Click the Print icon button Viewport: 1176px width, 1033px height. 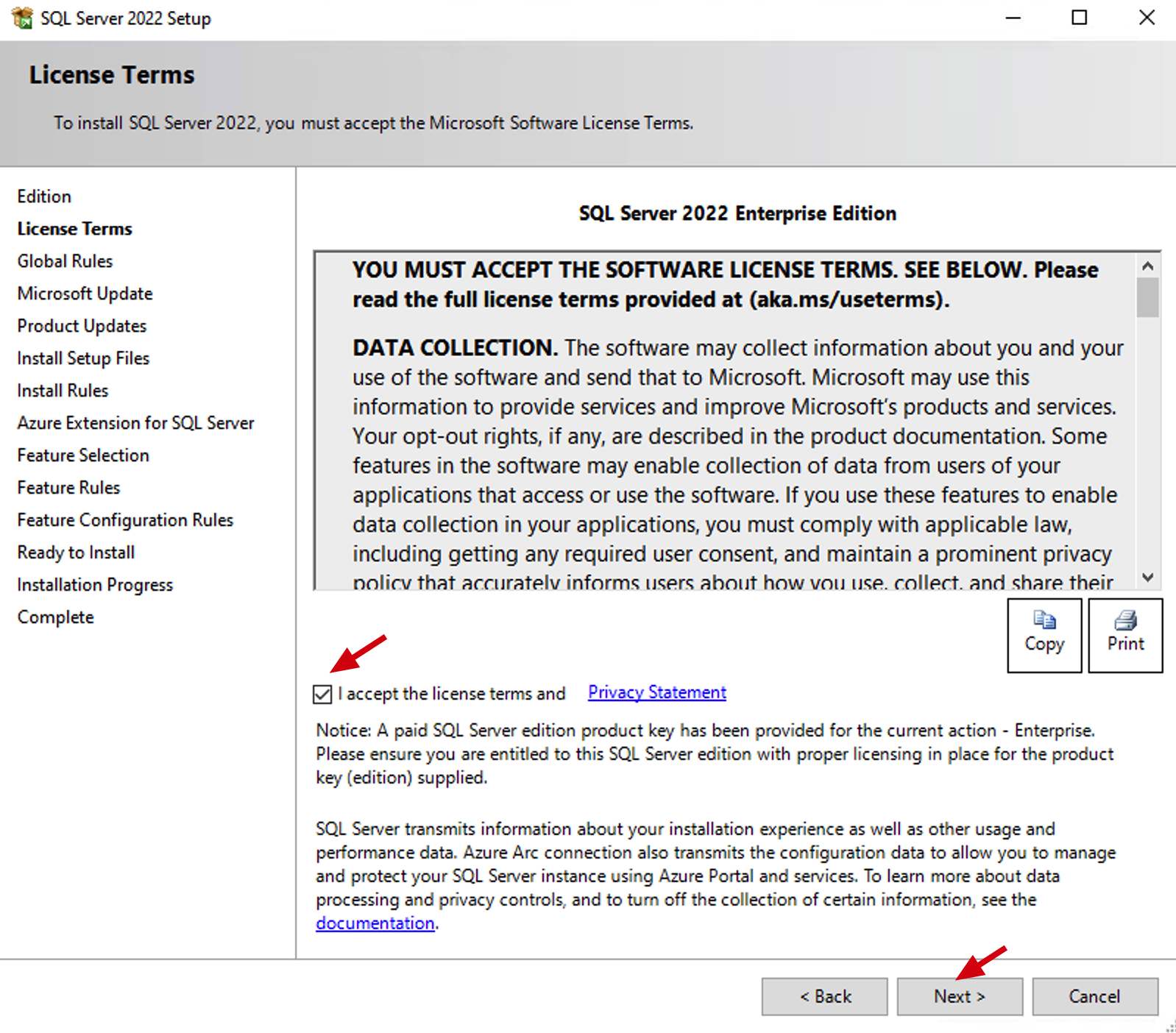tap(1125, 635)
